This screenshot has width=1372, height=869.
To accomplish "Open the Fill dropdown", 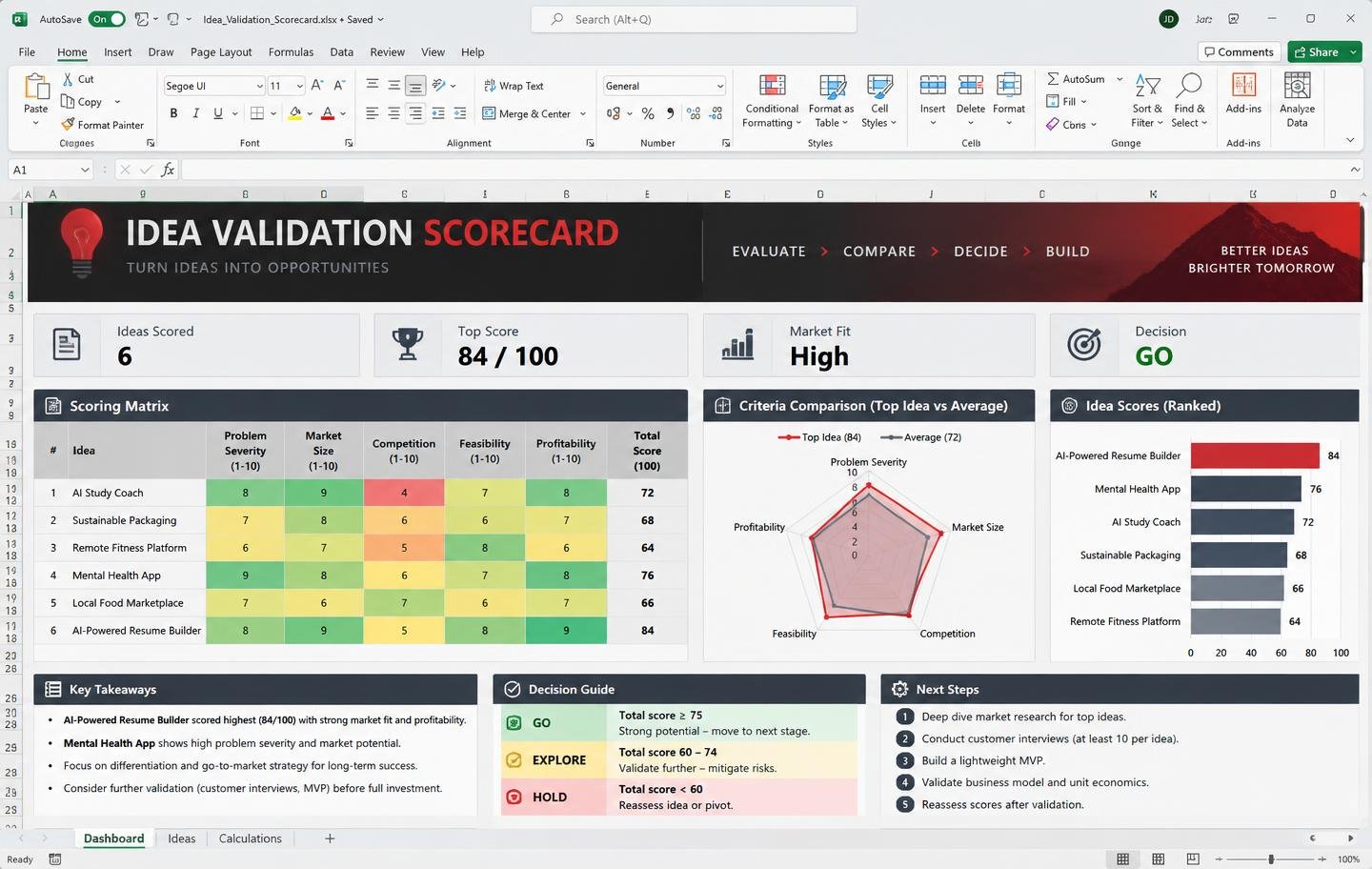I will [1066, 102].
